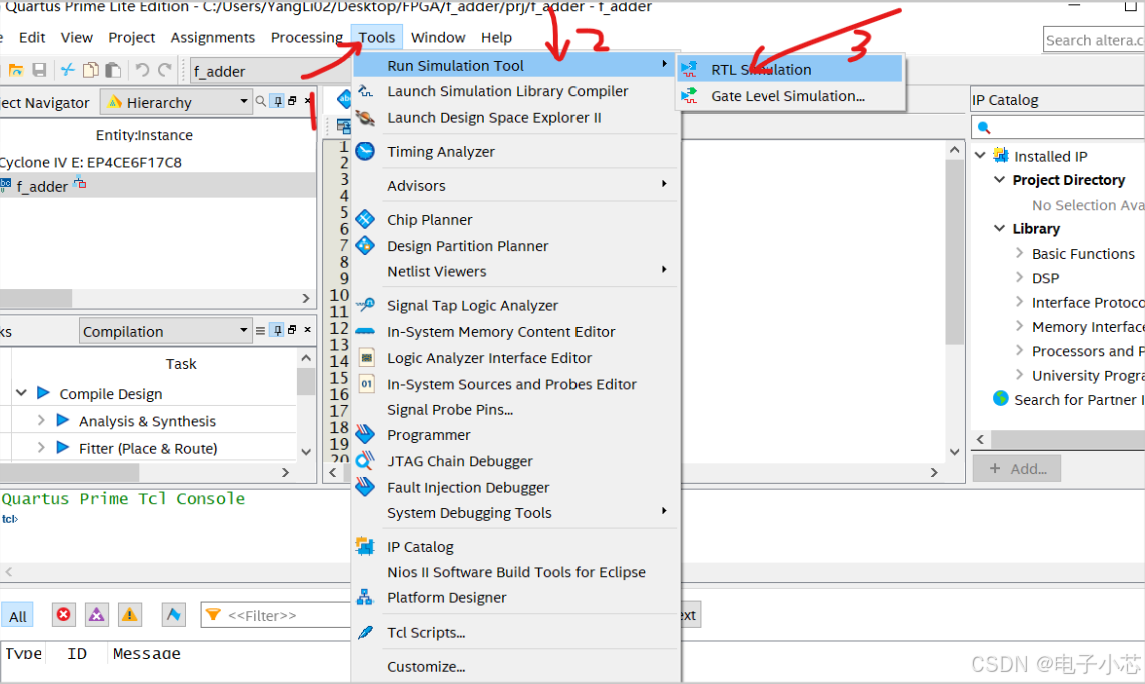The image size is (1145, 684).
Task: Toggle the critical warning filter button
Action: (x=96, y=615)
